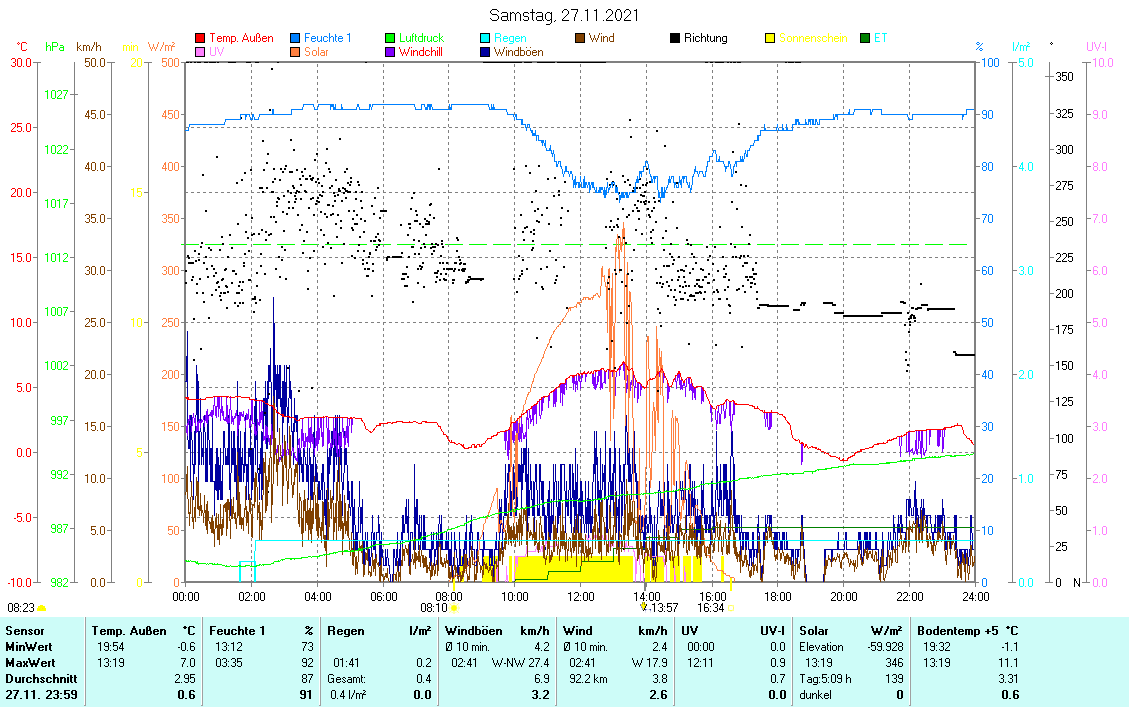Select the purple Windchill legend swatch

pyautogui.click(x=390, y=52)
